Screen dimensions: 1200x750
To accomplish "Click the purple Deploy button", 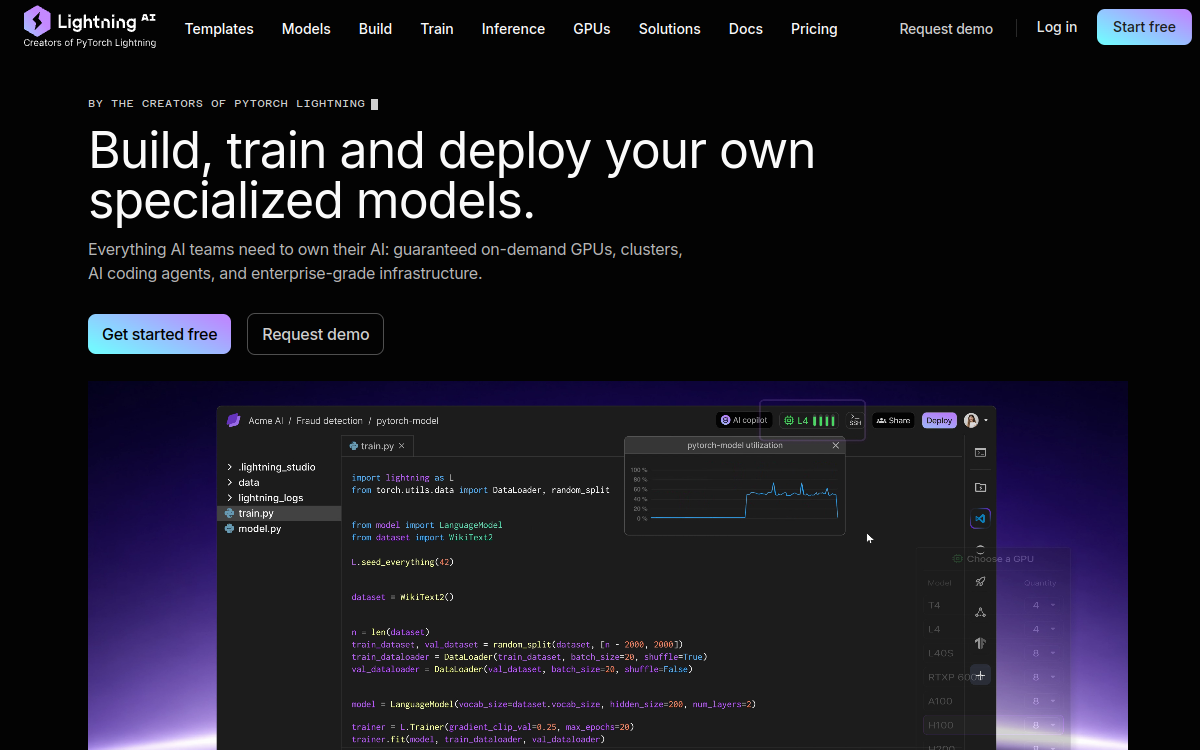I will [939, 421].
